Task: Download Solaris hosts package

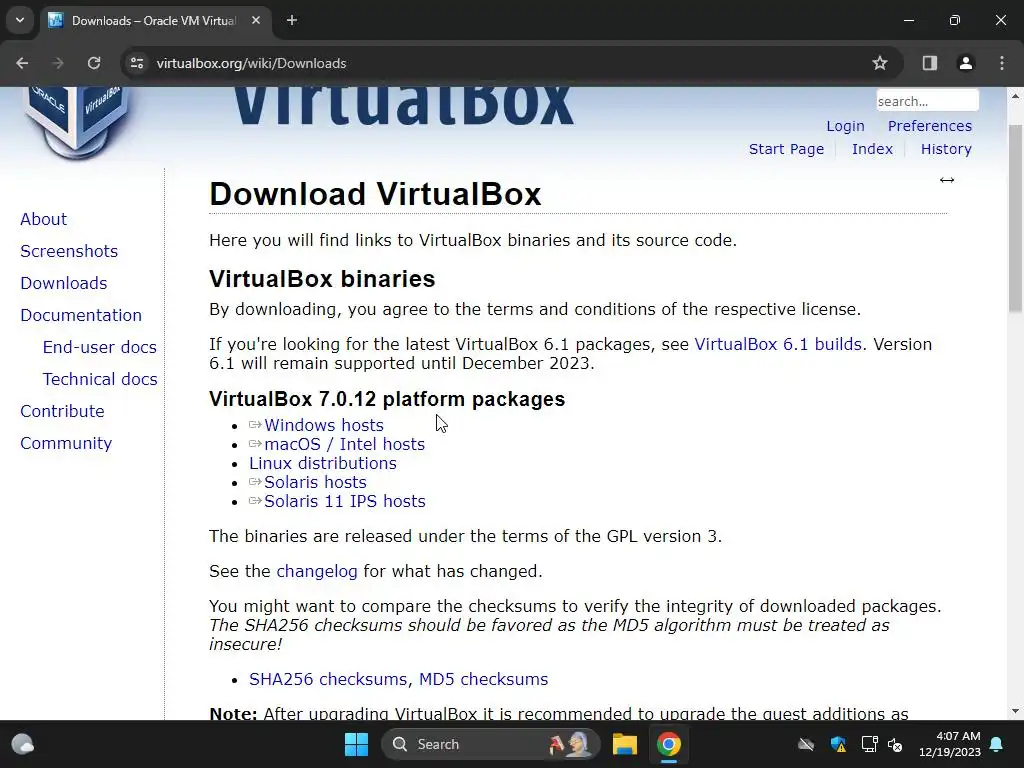Action: coord(315,482)
